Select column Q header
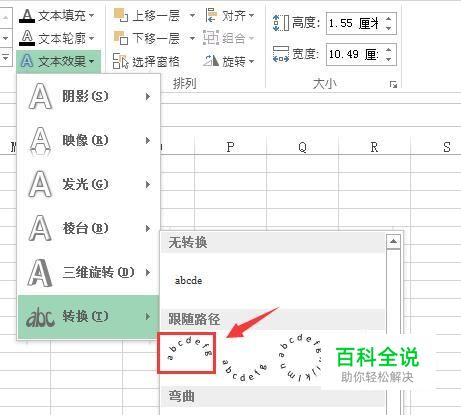This screenshot has width=461, height=415. (302, 147)
